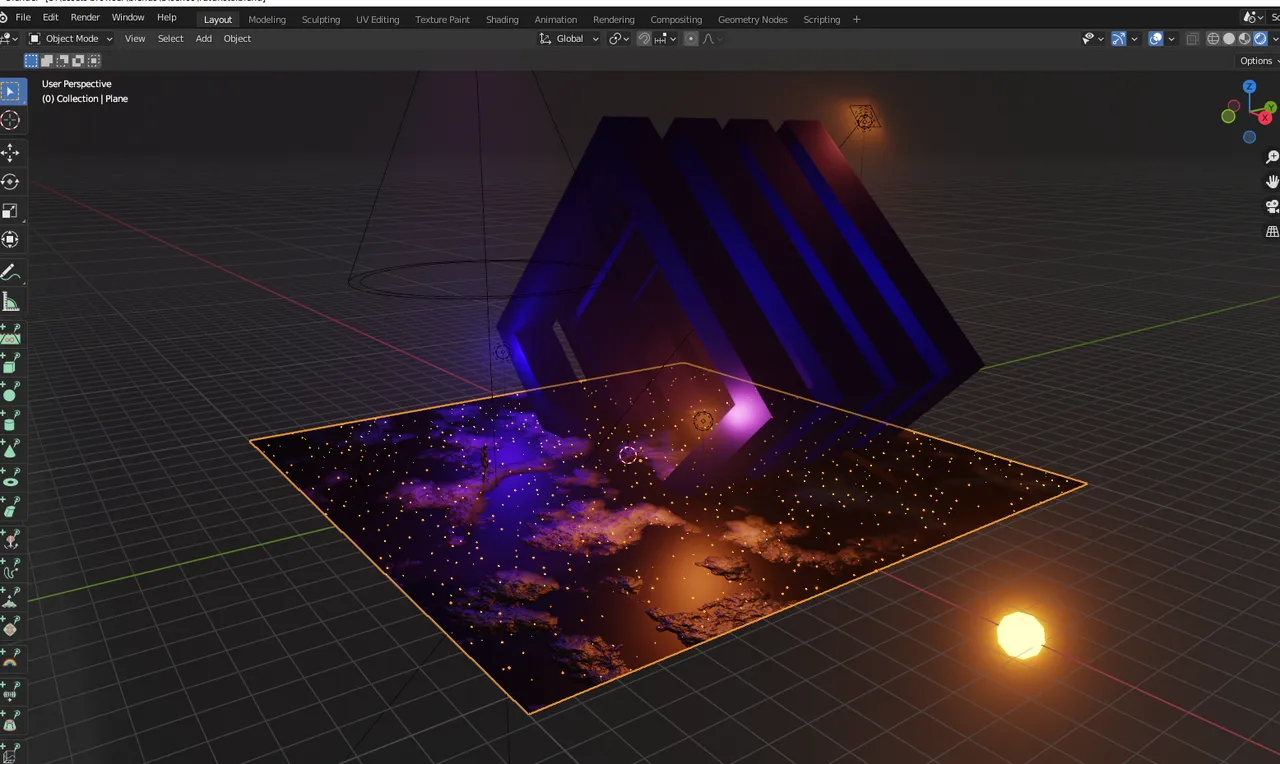The width and height of the screenshot is (1280, 764).
Task: Open the object visibility and selectability dropdown
Action: (x=1093, y=39)
